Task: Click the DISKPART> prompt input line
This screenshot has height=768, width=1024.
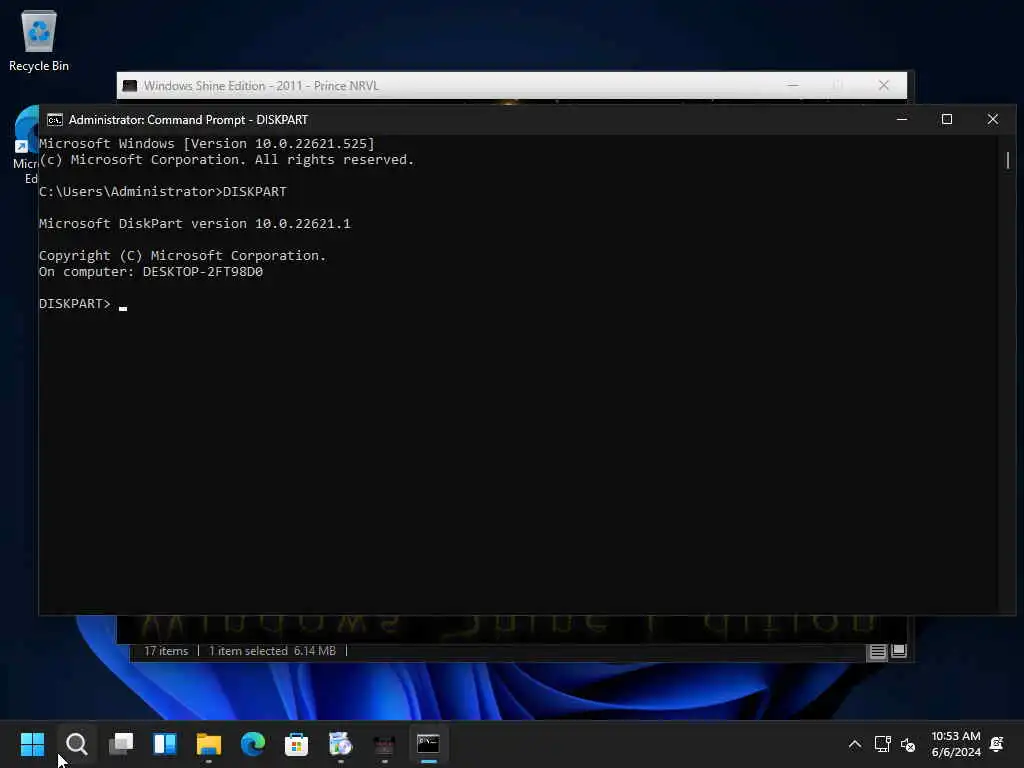Action: tap(83, 304)
